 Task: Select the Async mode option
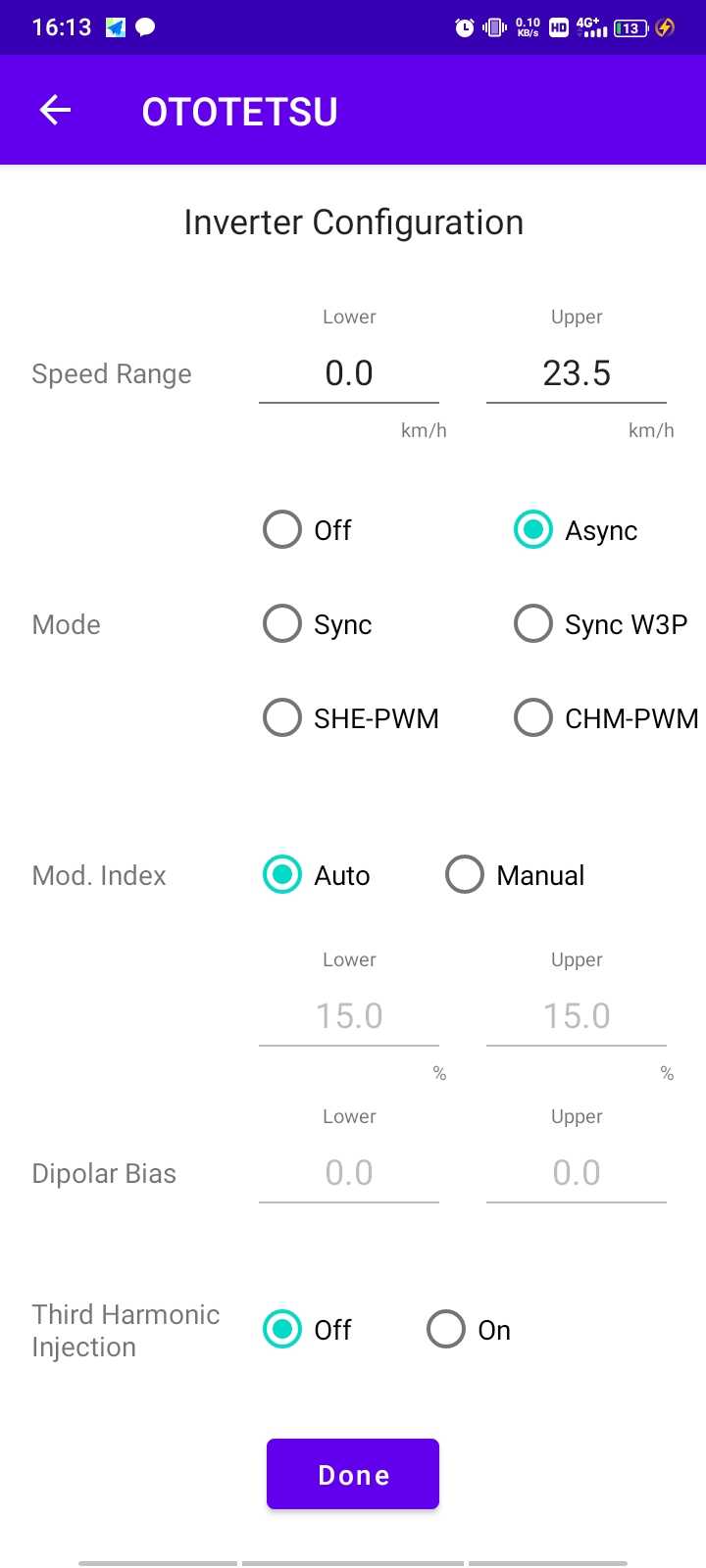[533, 530]
